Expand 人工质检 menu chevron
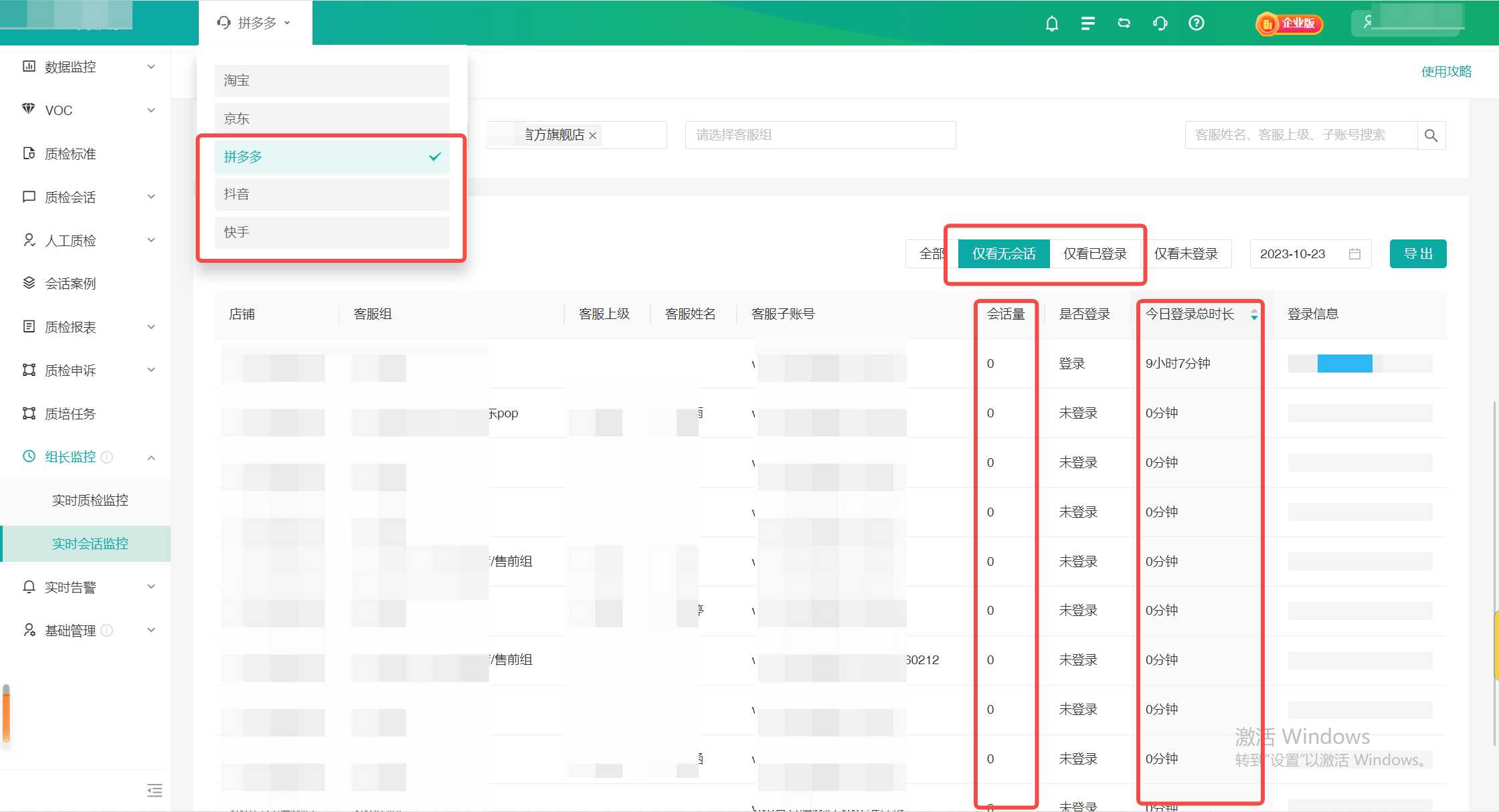The image size is (1499, 812). [151, 240]
